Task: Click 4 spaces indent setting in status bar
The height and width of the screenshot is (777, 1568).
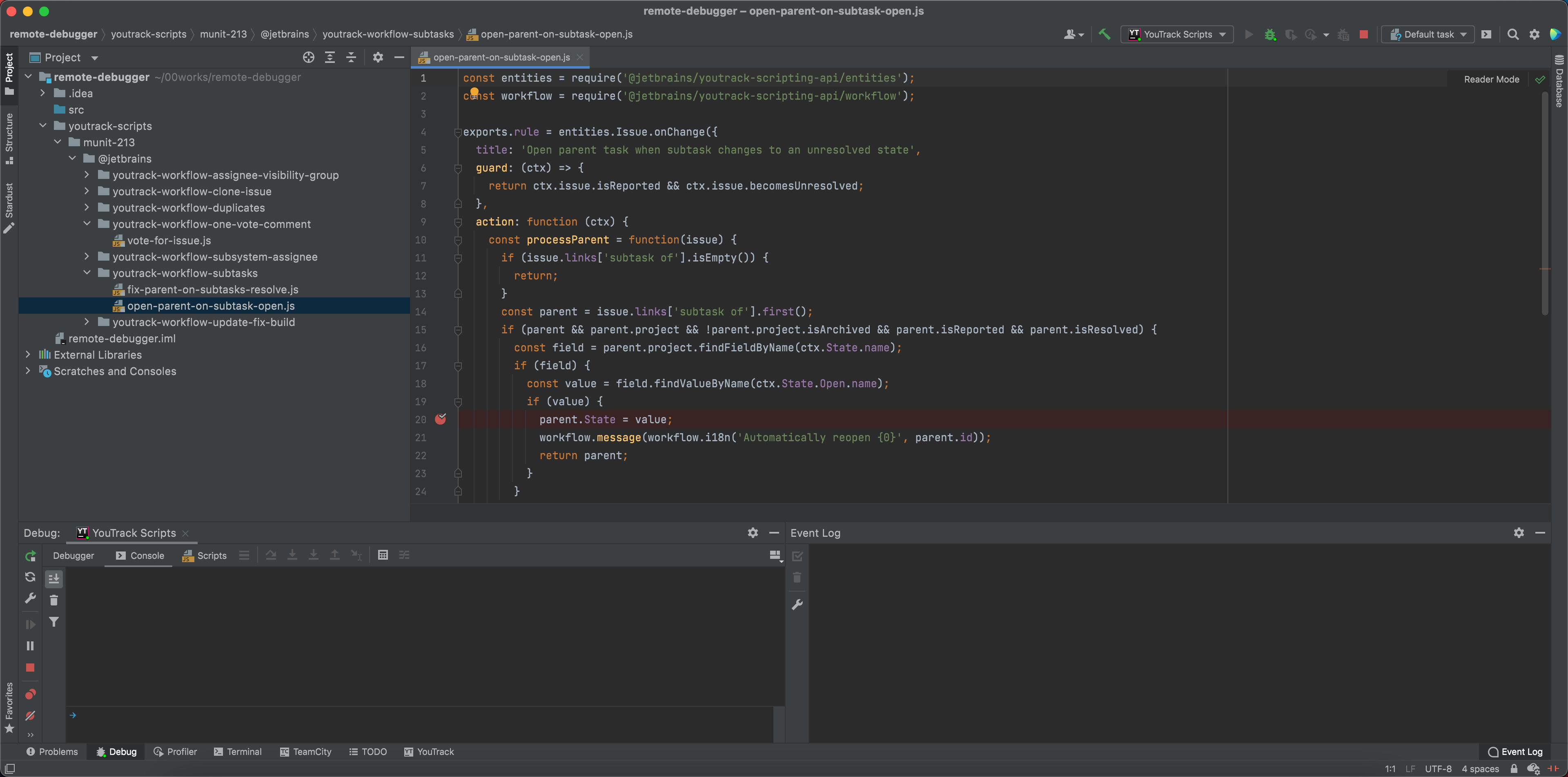Action: coord(1480,768)
